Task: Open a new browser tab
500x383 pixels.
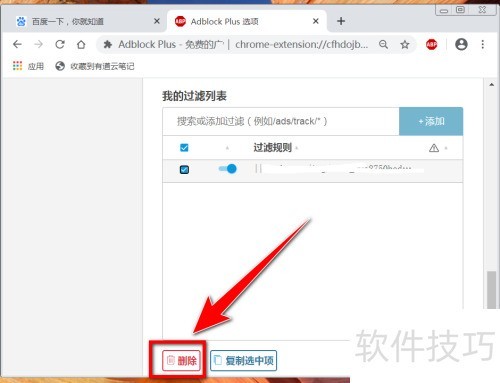Action: click(x=341, y=21)
